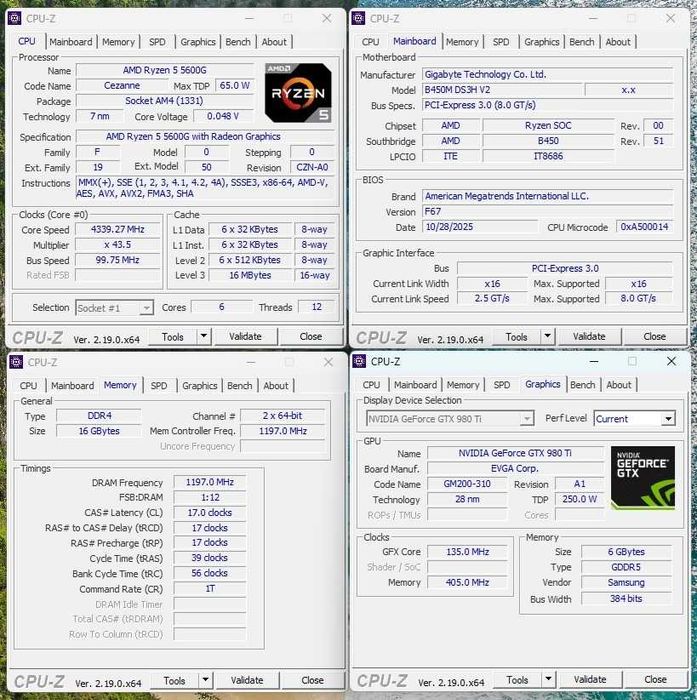Click the DRAM Frequency value 1197.0 MHz
Viewport: 697px width, 700px height.
click(210, 482)
